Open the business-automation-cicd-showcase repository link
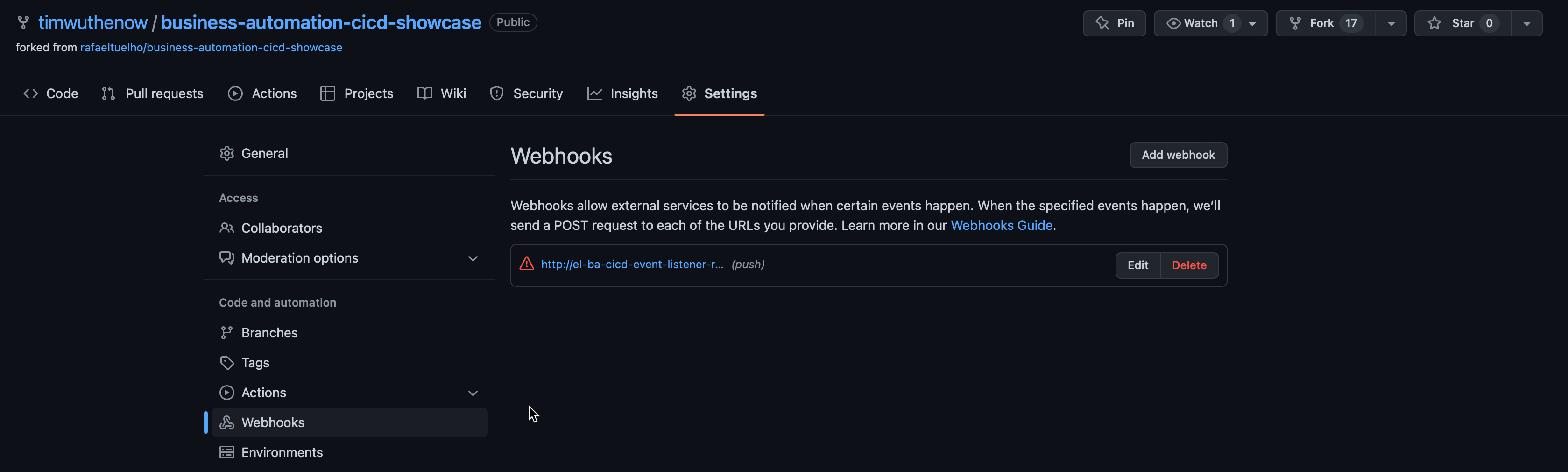 [x=321, y=22]
